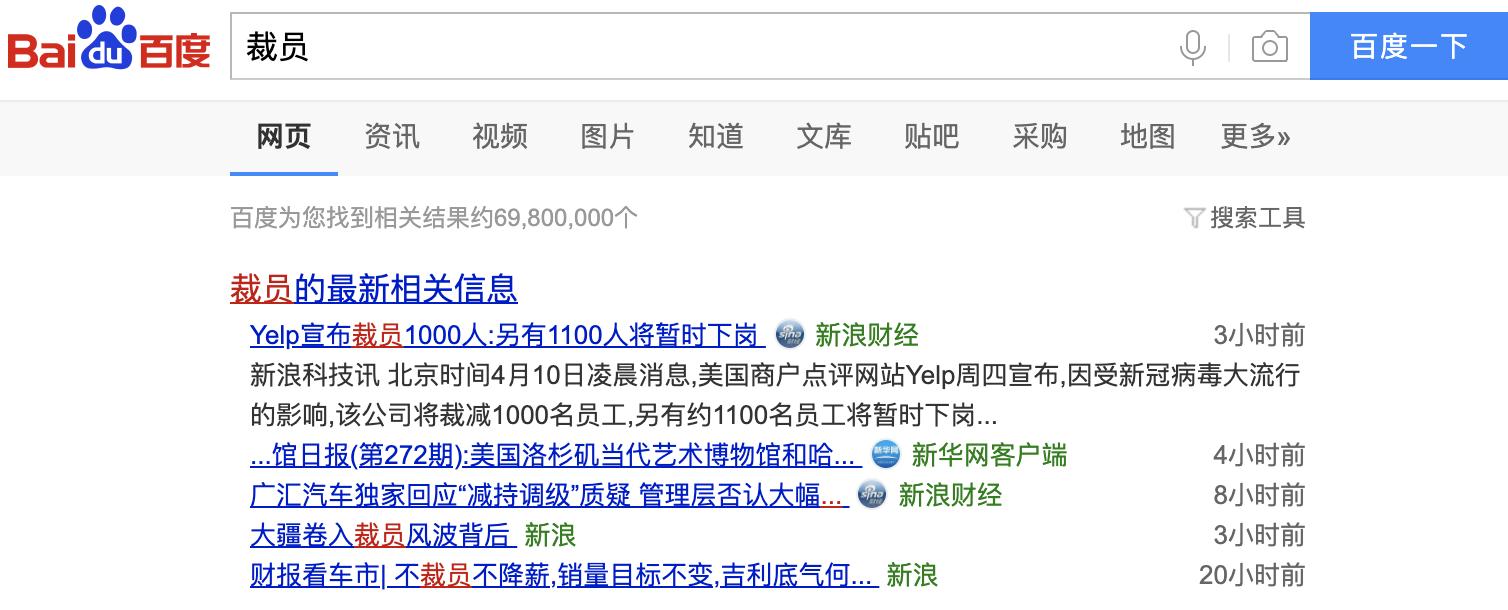Open the 文库 tab
The height and width of the screenshot is (610, 1508).
coord(823,137)
